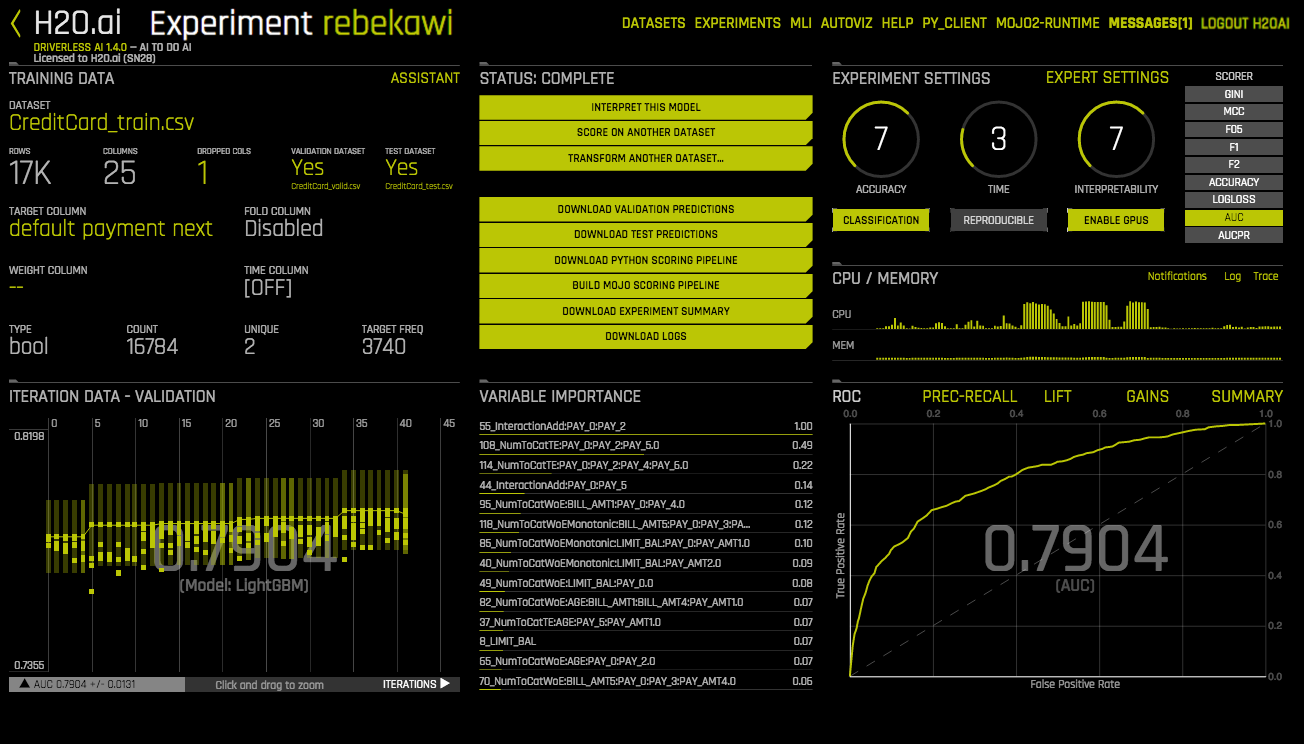1304x744 pixels.
Task: Open the Log view
Action: coord(1232,276)
